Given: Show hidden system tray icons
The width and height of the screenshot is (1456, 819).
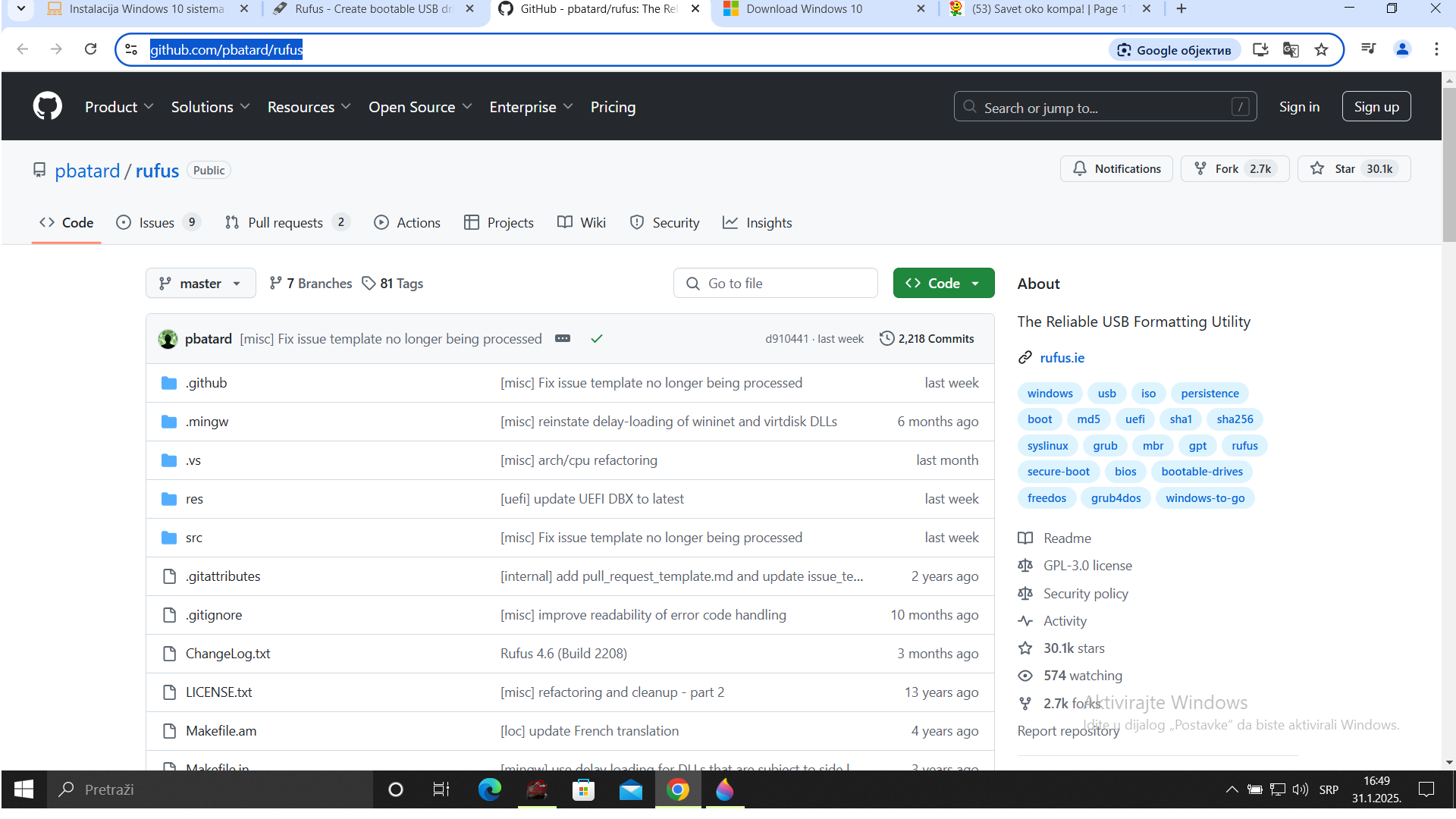Looking at the screenshot, I should pyautogui.click(x=1232, y=789).
